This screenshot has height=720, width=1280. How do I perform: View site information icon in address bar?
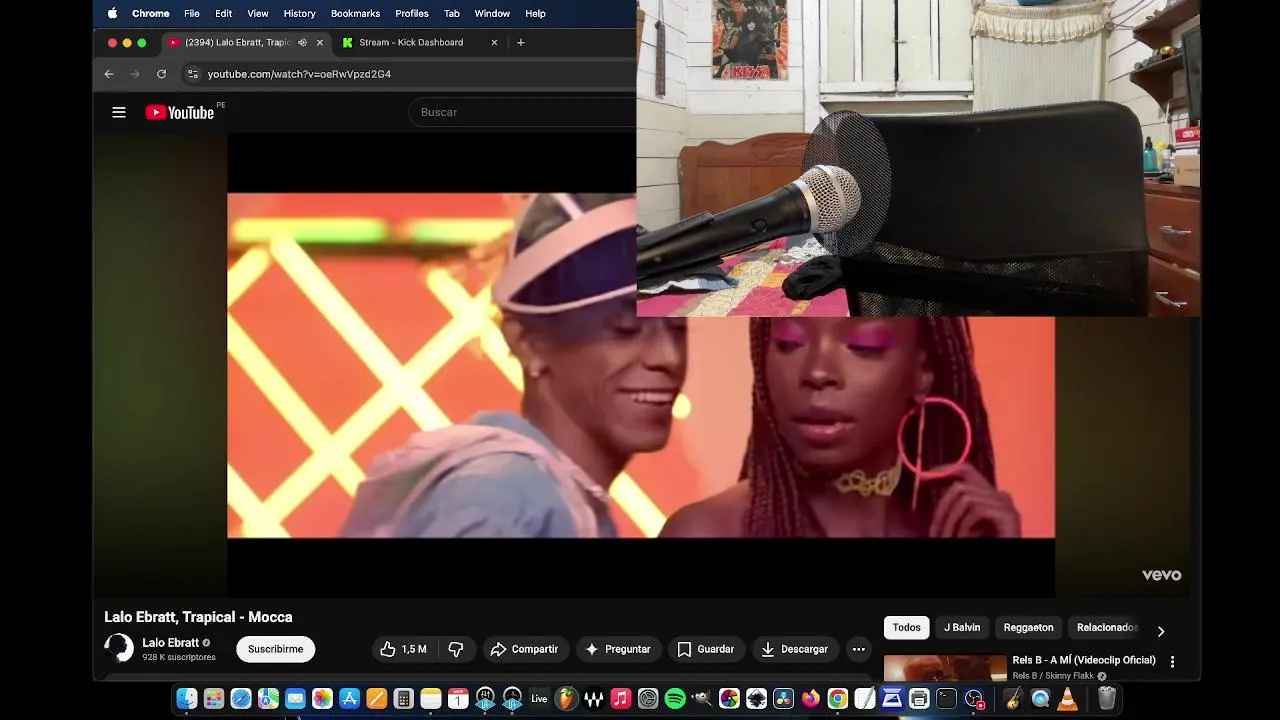pyautogui.click(x=193, y=74)
